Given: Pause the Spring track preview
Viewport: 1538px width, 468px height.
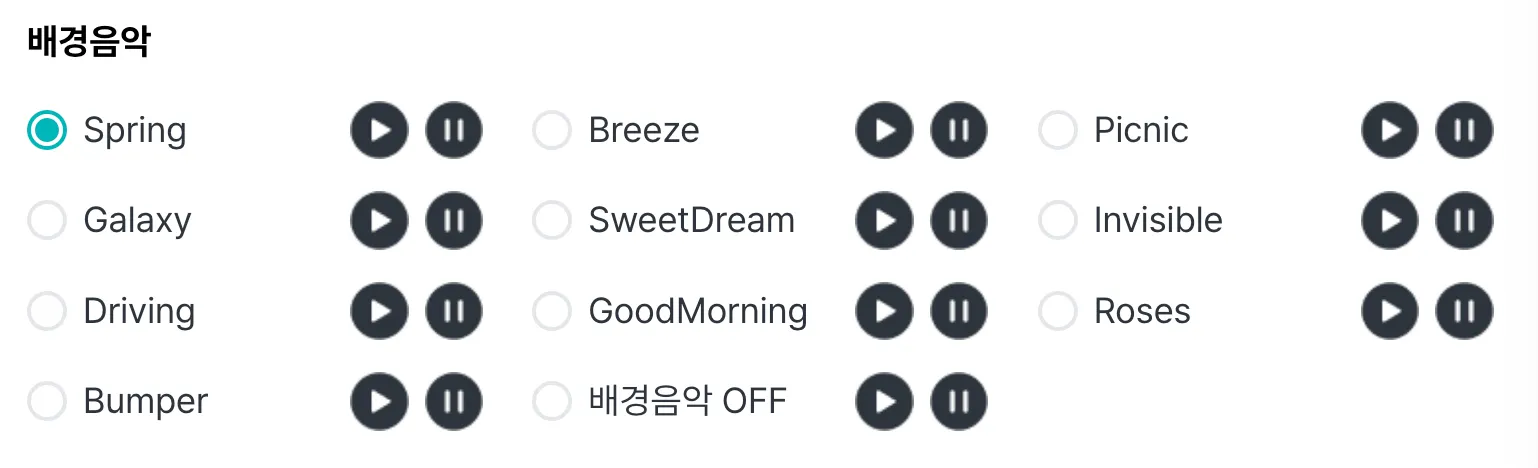Looking at the screenshot, I should [454, 130].
